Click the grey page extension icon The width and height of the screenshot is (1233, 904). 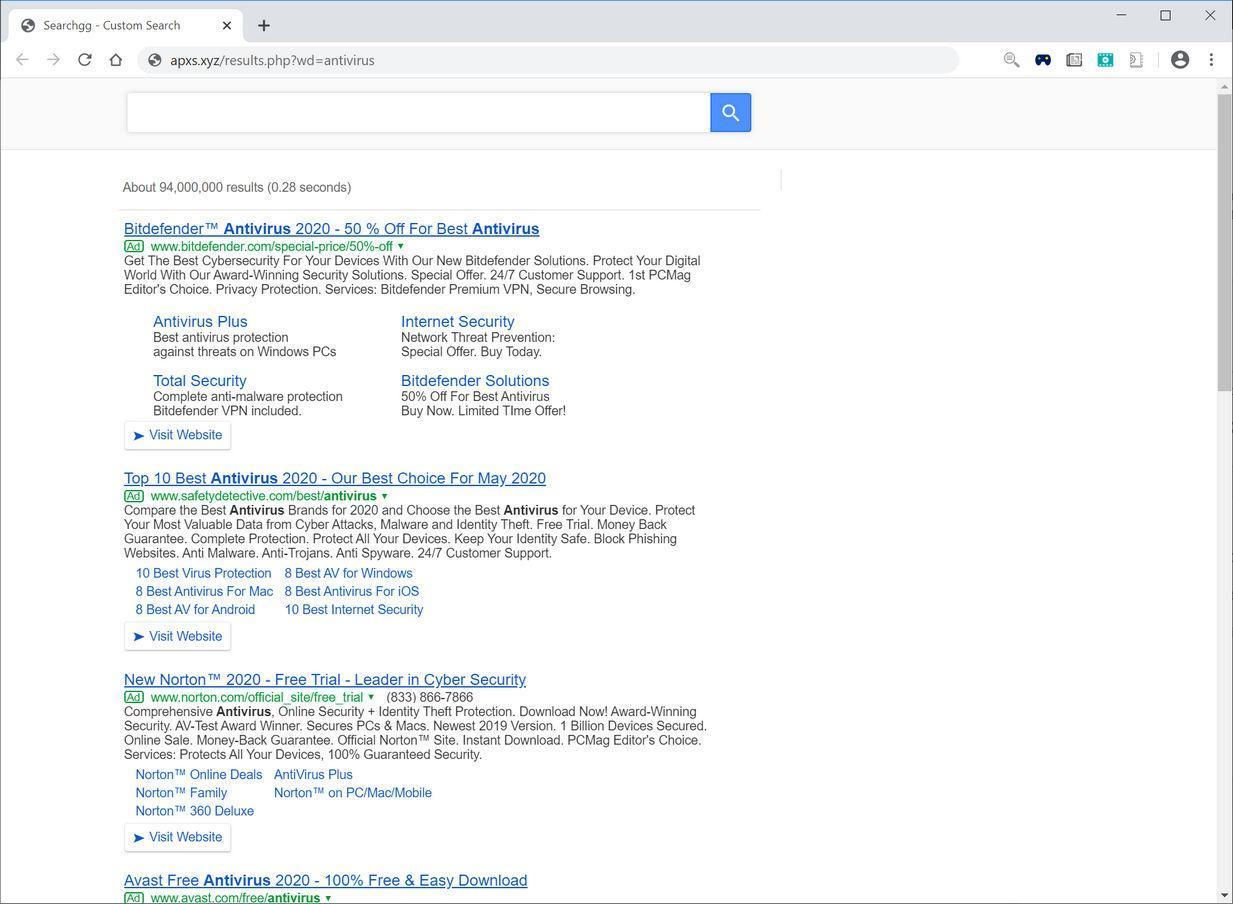pyautogui.click(x=1136, y=60)
